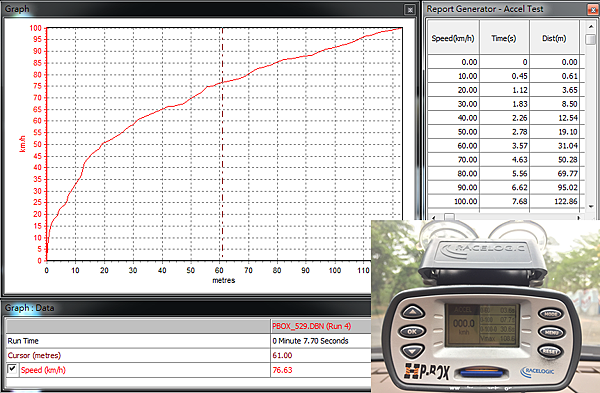The width and height of the screenshot is (600, 393).
Task: Click the OK button on the P-Box photo
Action: pyautogui.click(x=412, y=331)
